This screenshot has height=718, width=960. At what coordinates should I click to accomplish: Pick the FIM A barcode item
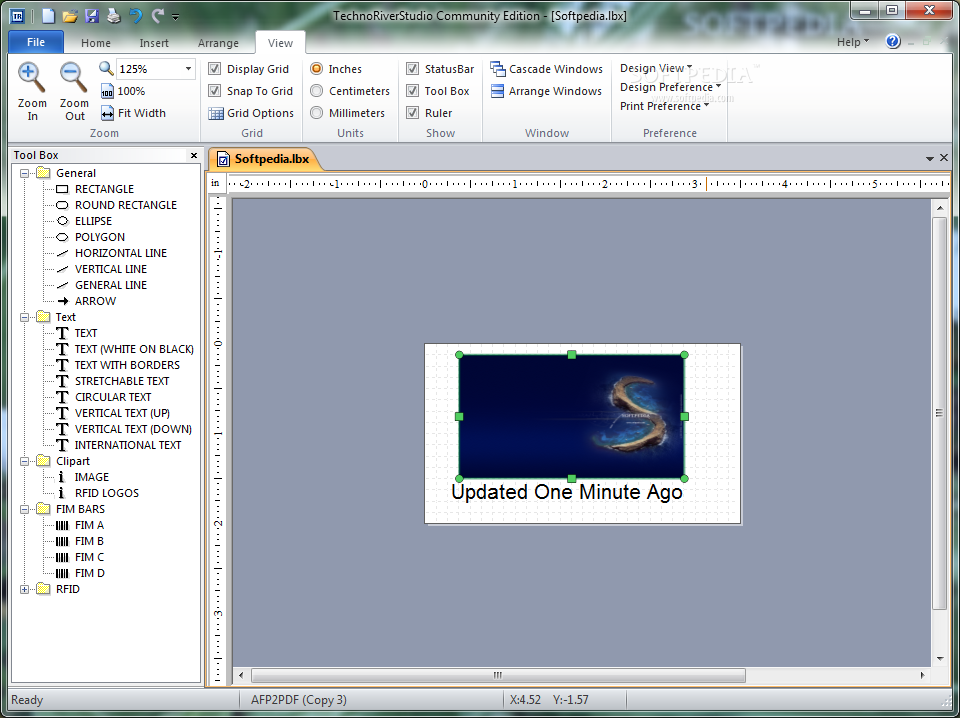click(x=89, y=525)
